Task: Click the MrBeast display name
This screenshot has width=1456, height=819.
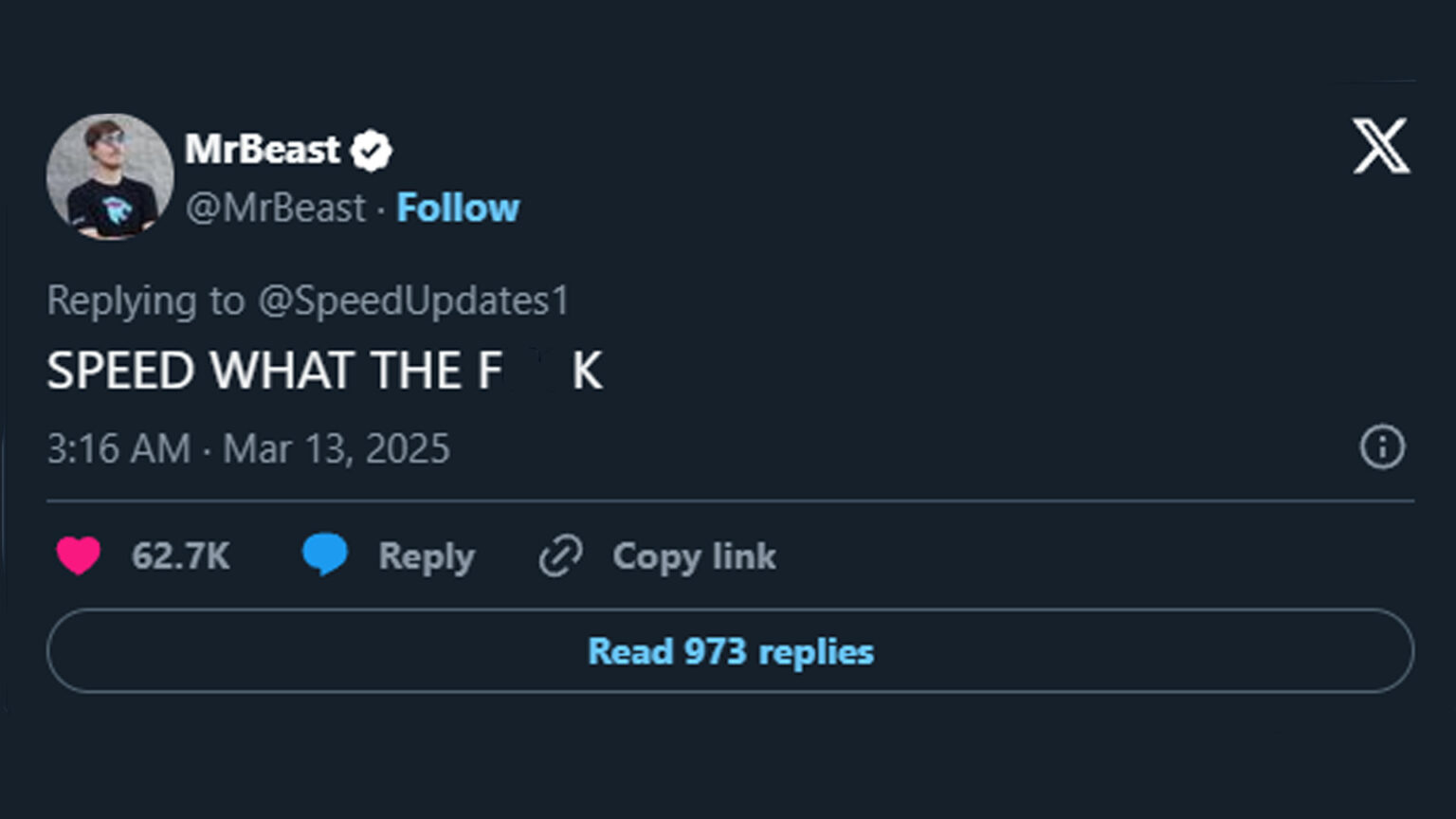Action: (262, 149)
